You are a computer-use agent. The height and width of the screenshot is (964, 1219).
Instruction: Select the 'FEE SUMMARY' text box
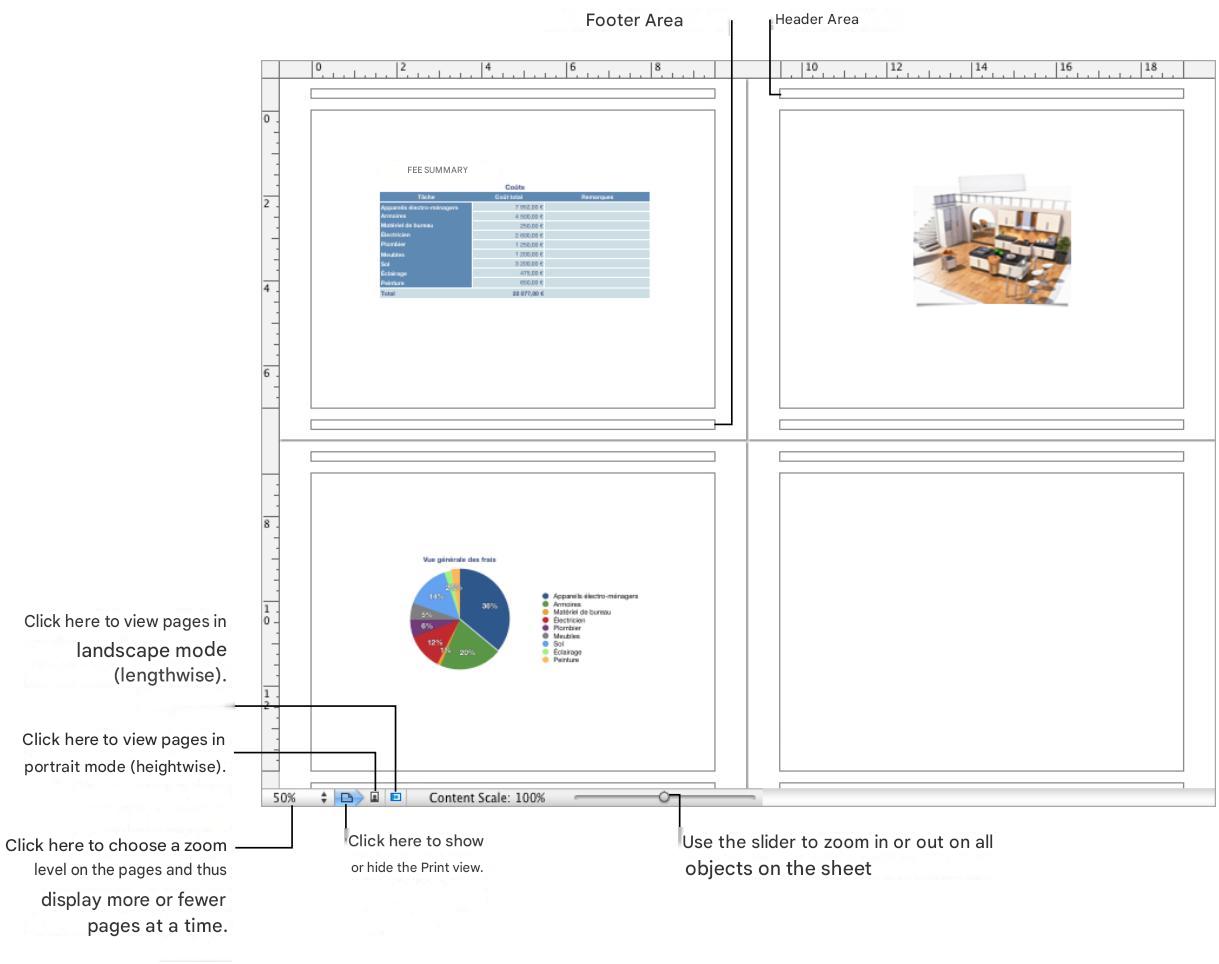click(x=437, y=170)
